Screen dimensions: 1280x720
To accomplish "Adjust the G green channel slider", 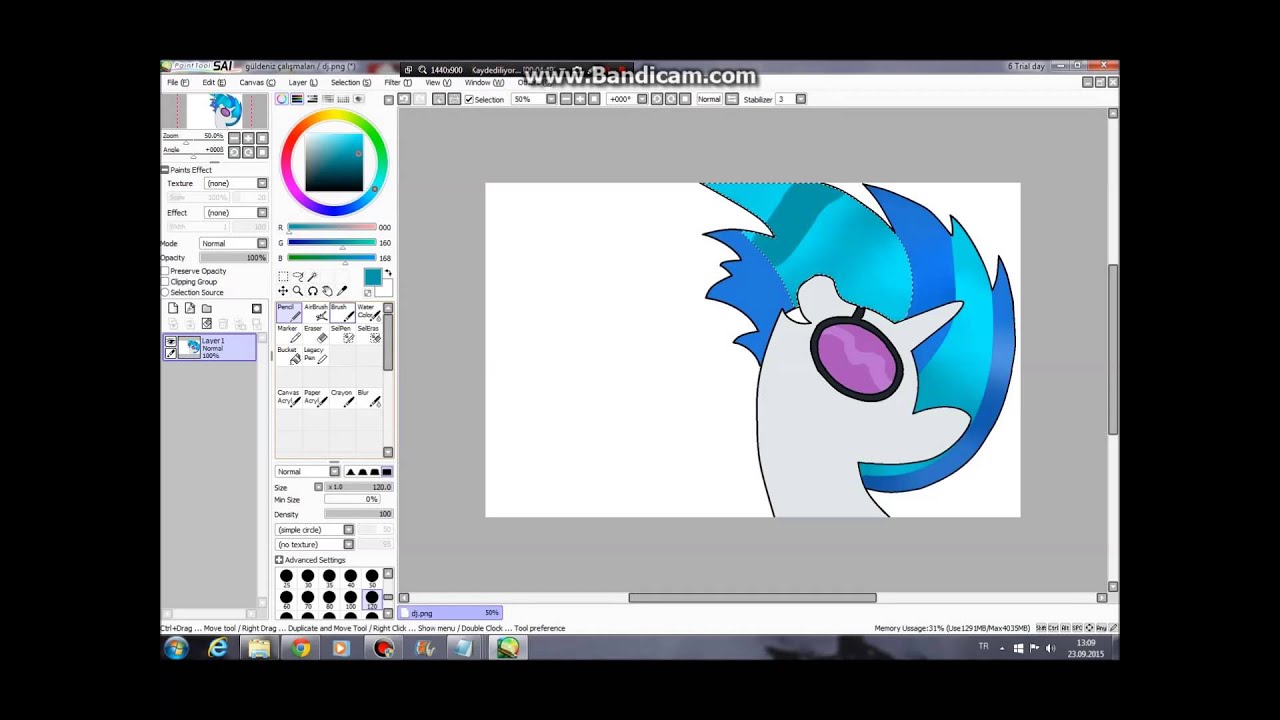I will click(332, 243).
